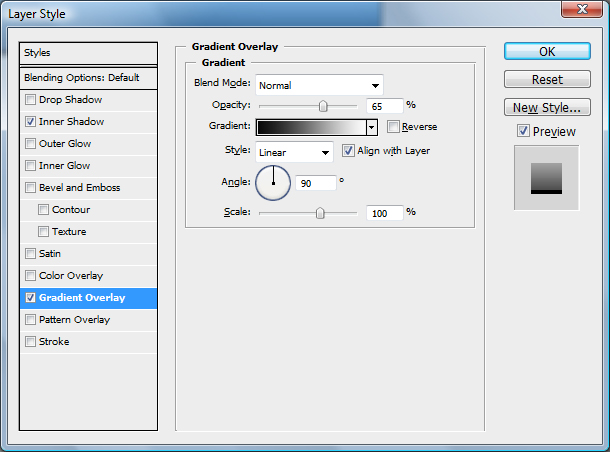Click the style preview thumbnail
Screen dimensions: 610x452
[x=546, y=177]
